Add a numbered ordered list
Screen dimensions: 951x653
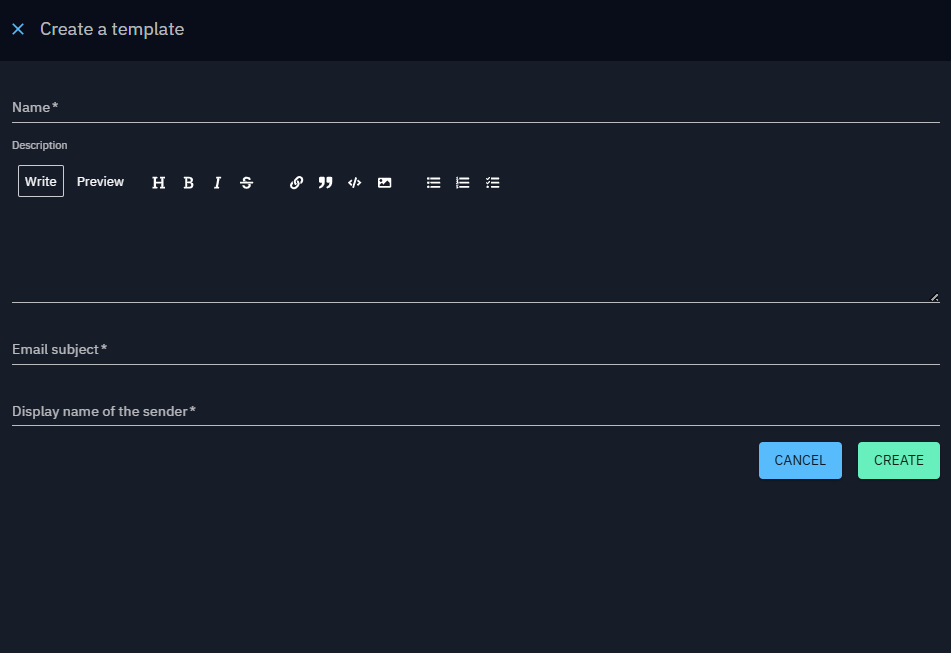[x=462, y=183]
